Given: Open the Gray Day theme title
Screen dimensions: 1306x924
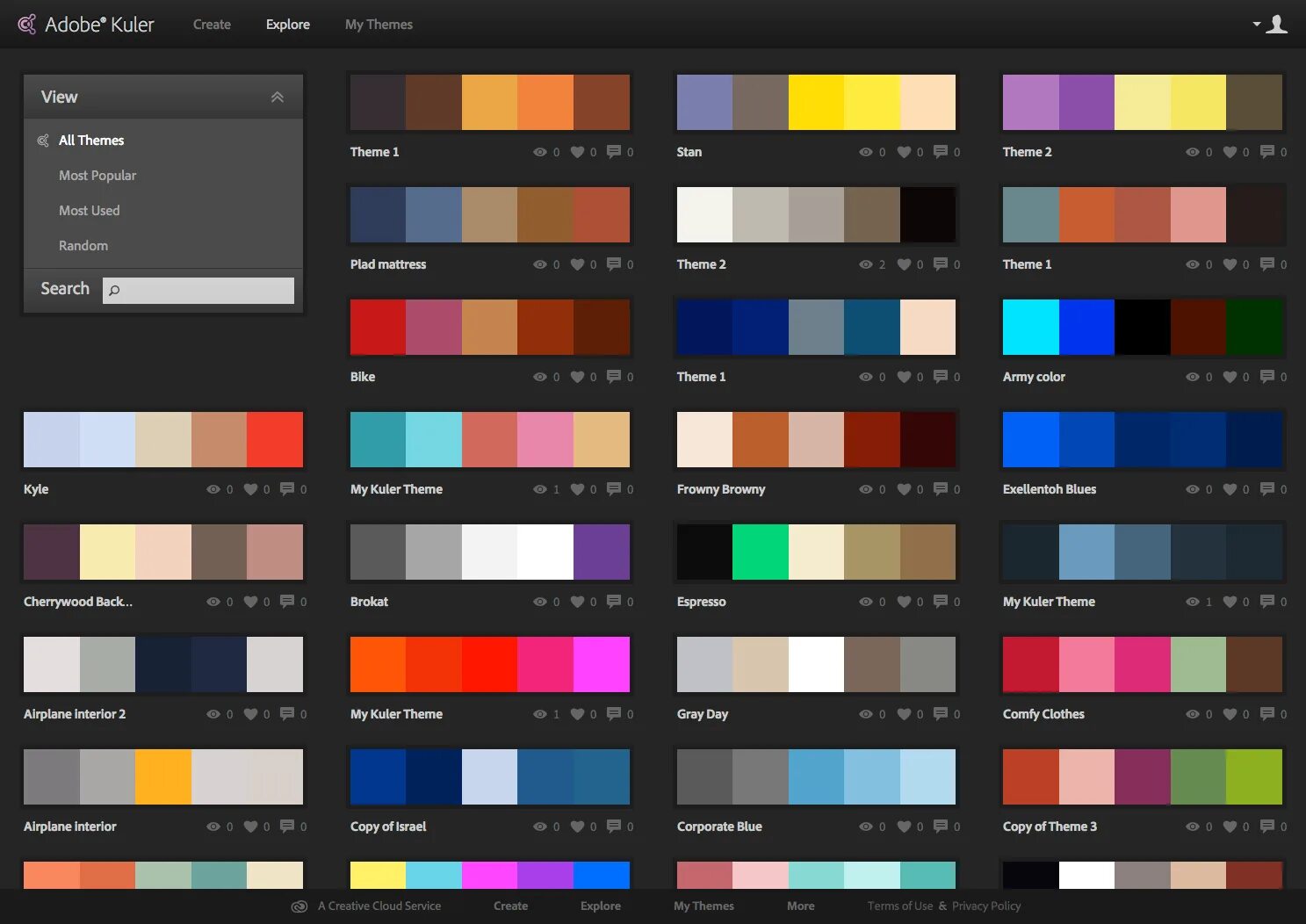Looking at the screenshot, I should 703,714.
